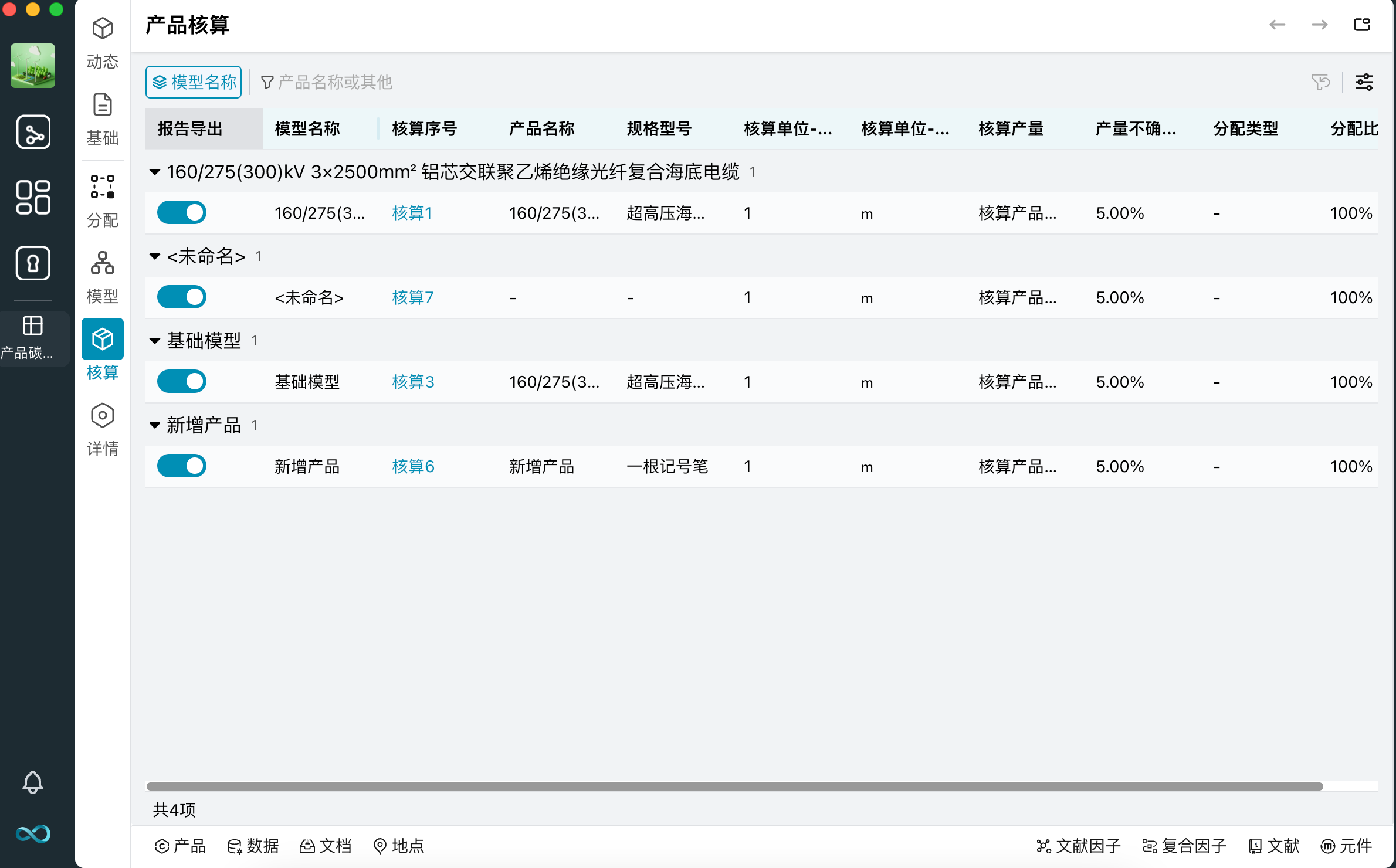Turn off report export for 新增产品 row
The height and width of the screenshot is (868, 1396).
coord(182,466)
